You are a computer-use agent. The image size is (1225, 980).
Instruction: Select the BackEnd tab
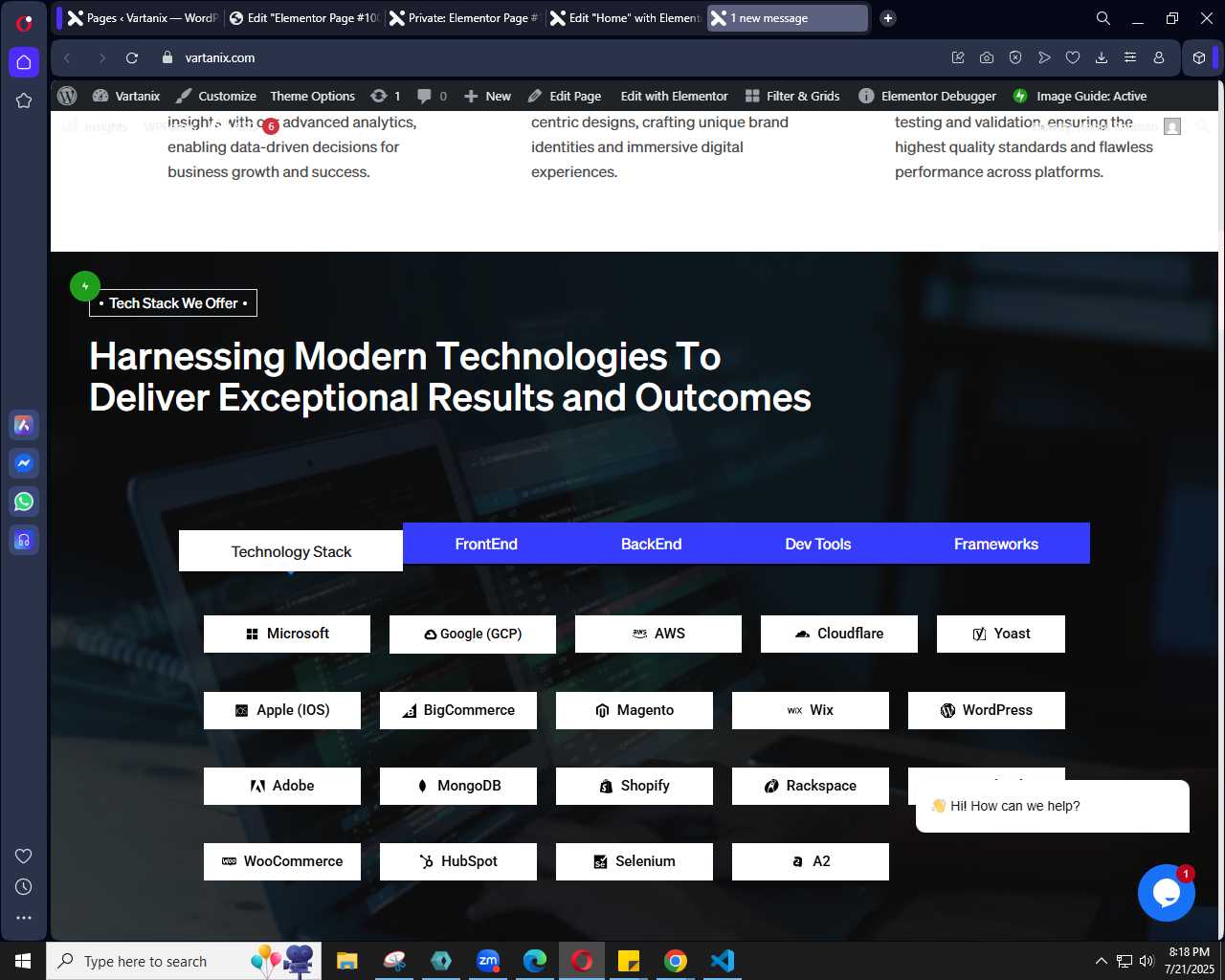[652, 544]
